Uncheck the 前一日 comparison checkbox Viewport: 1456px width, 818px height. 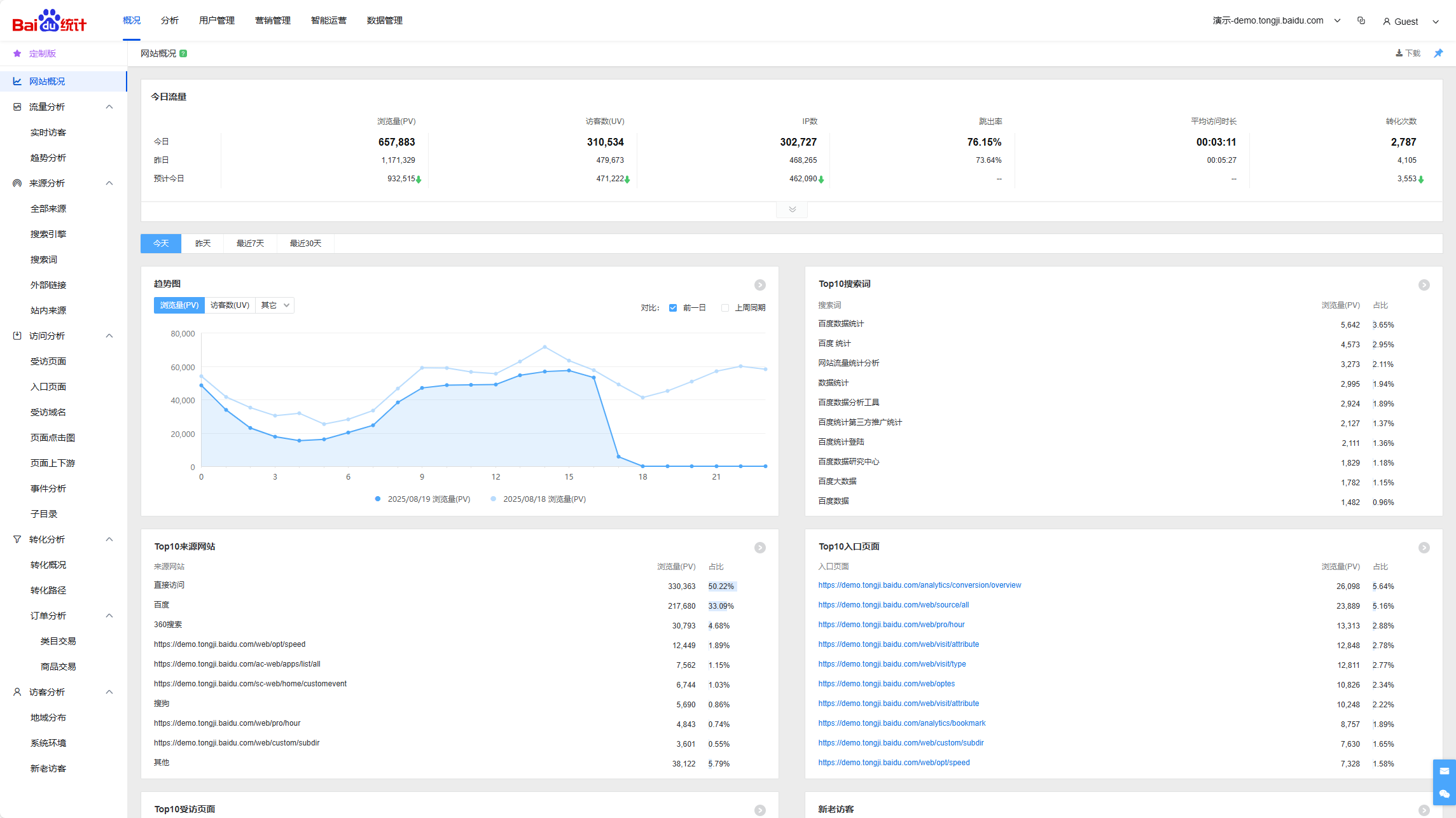tap(673, 308)
